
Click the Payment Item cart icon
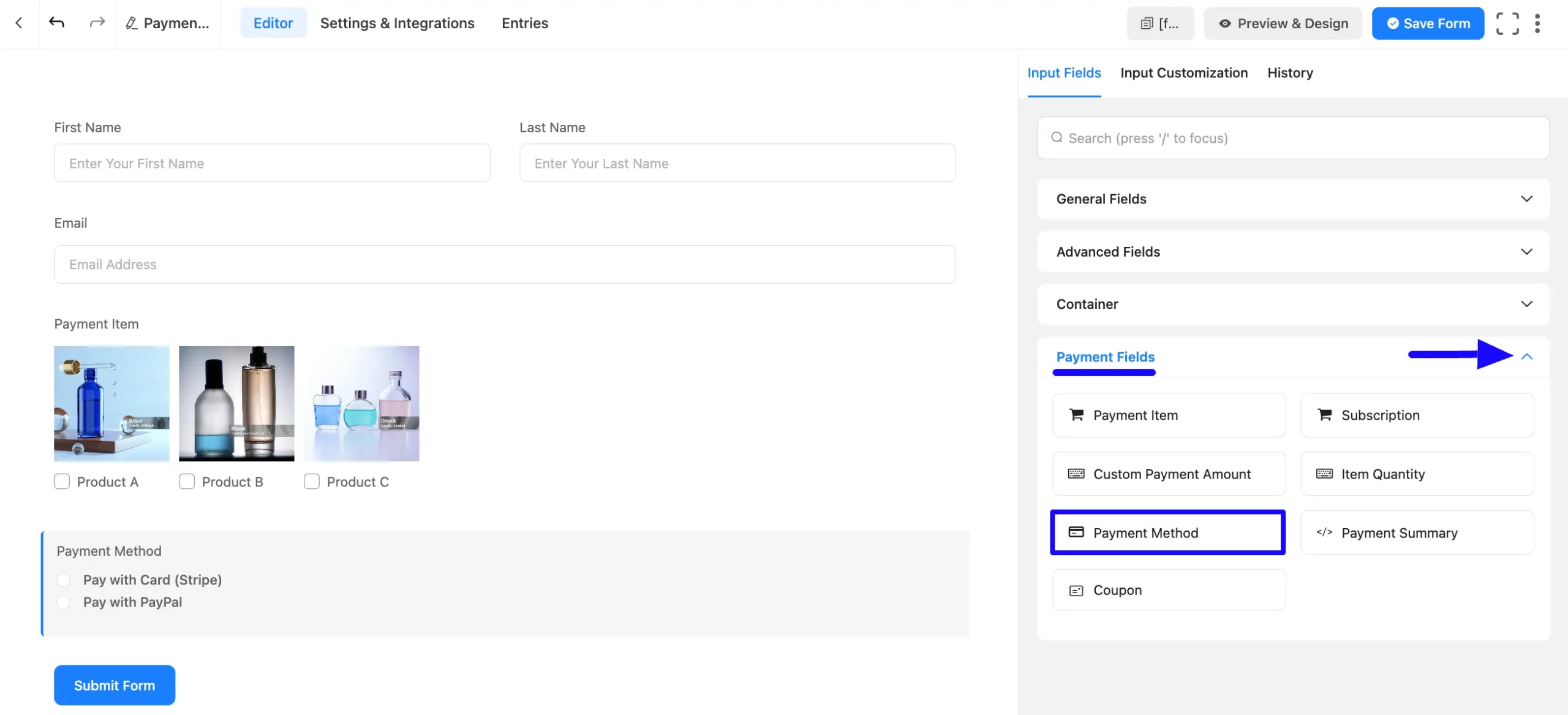[1076, 415]
